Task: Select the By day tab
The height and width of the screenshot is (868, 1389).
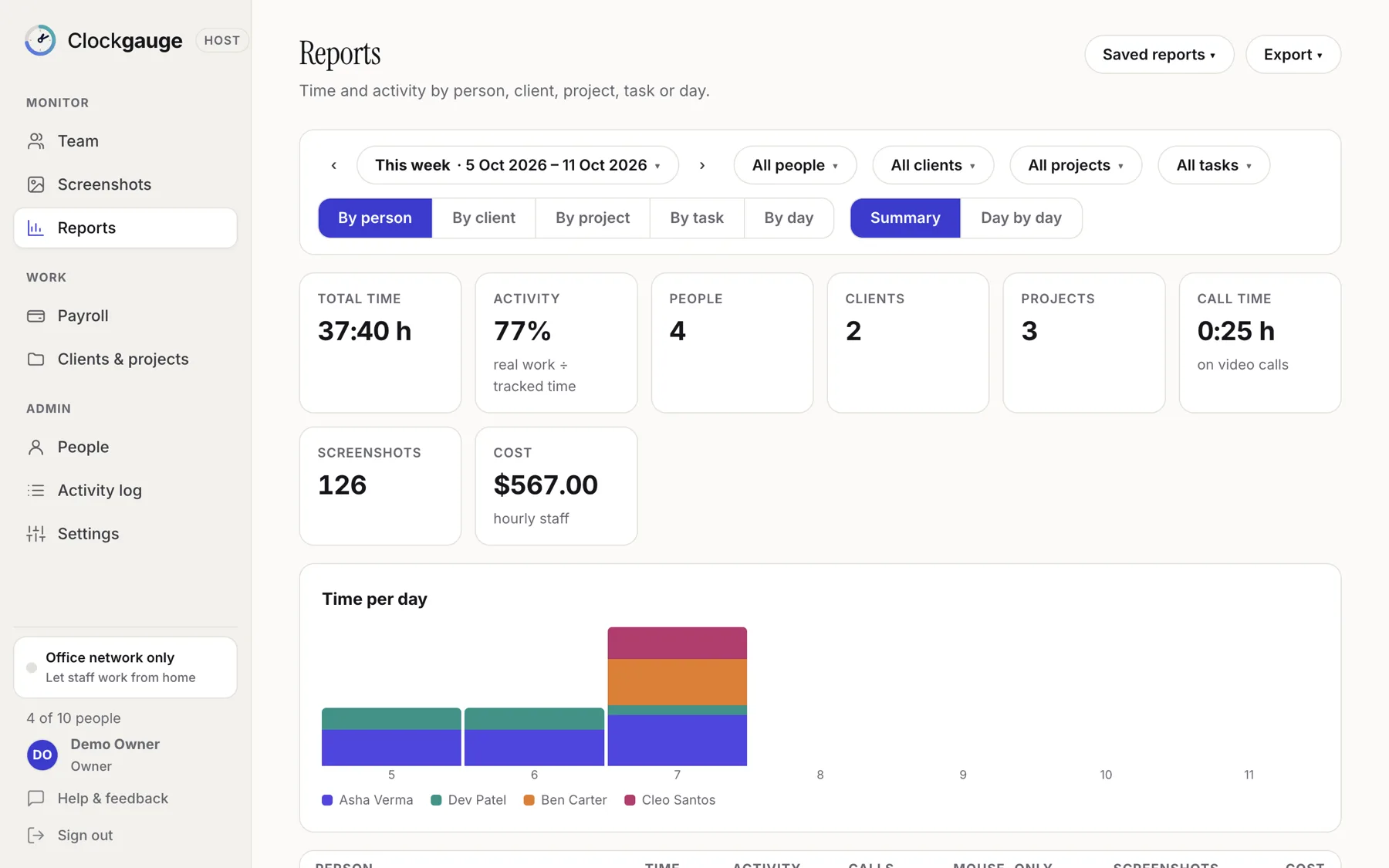Action: tap(789, 218)
